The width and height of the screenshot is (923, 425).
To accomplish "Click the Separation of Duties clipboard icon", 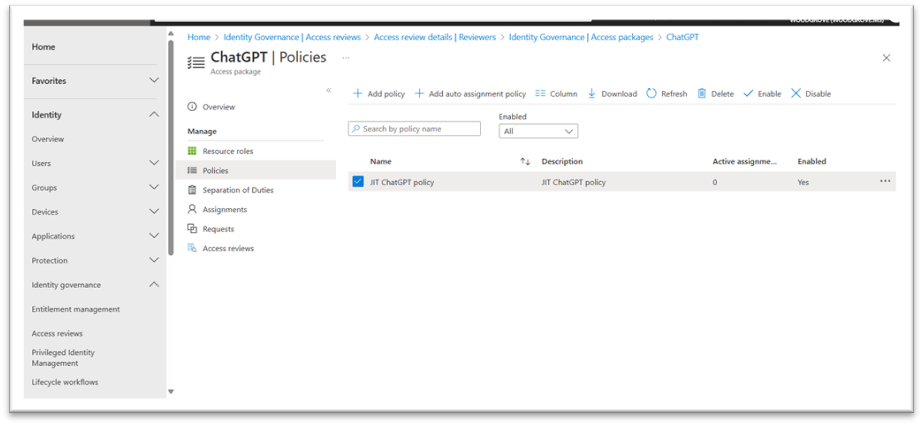I will [x=191, y=190].
